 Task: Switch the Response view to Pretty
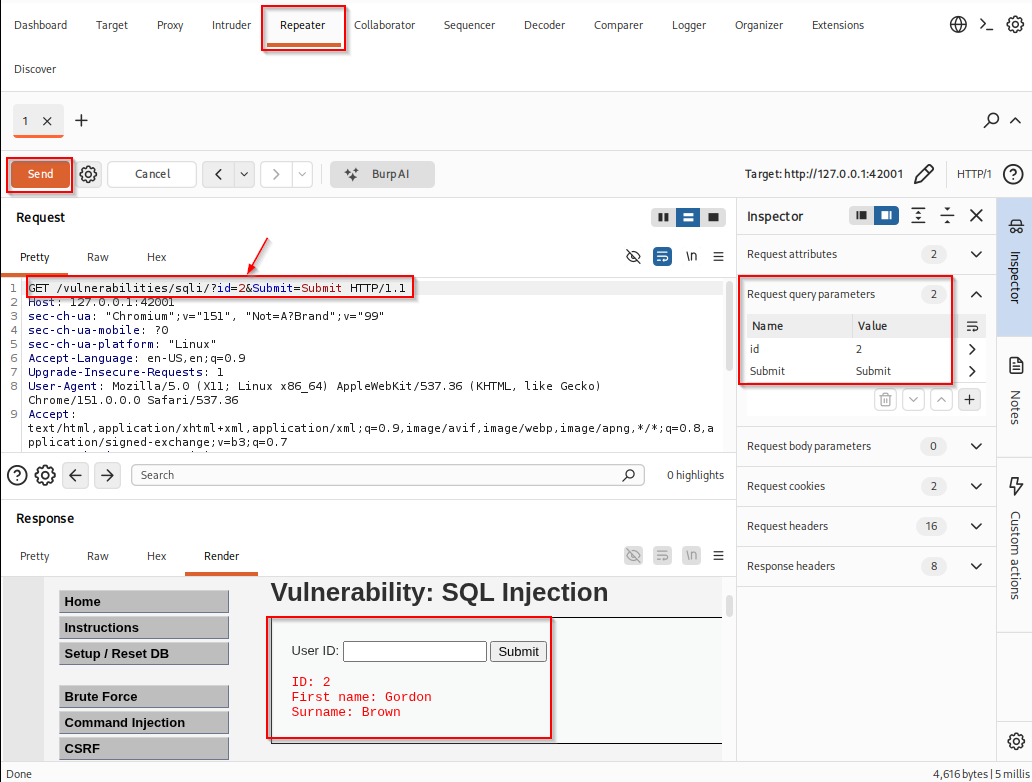point(34,556)
